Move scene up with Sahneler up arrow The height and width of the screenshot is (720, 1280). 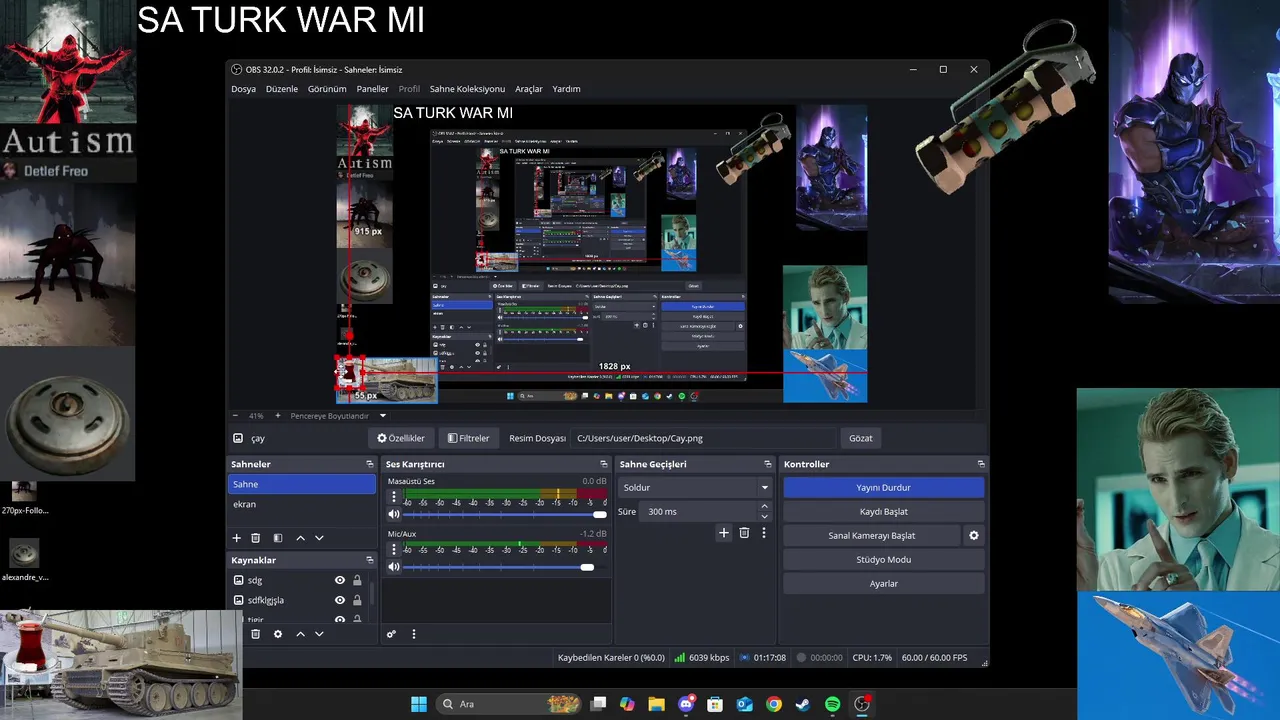click(300, 538)
